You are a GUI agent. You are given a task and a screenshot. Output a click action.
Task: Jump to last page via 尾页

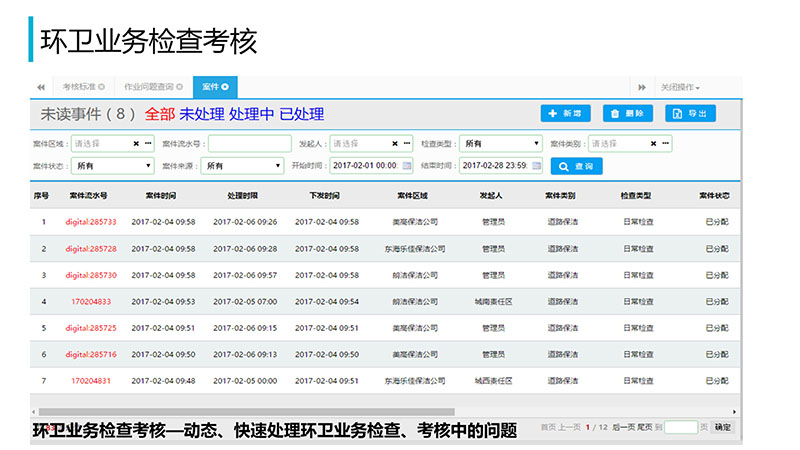pos(644,427)
